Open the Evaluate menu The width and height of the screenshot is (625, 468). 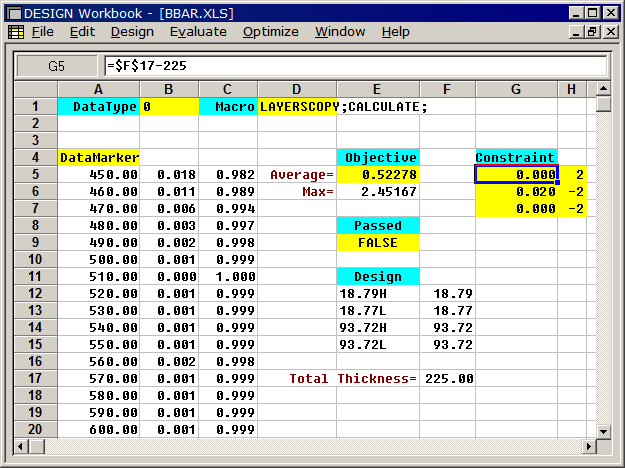click(198, 31)
